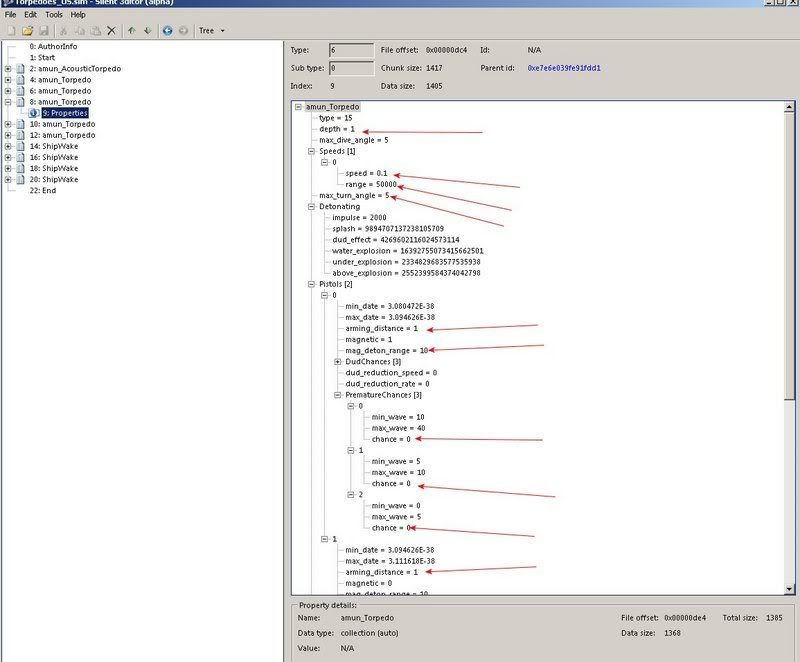Viewport: 800px width, 662px height.
Task: Open a file with the folder icon
Action: 28,31
